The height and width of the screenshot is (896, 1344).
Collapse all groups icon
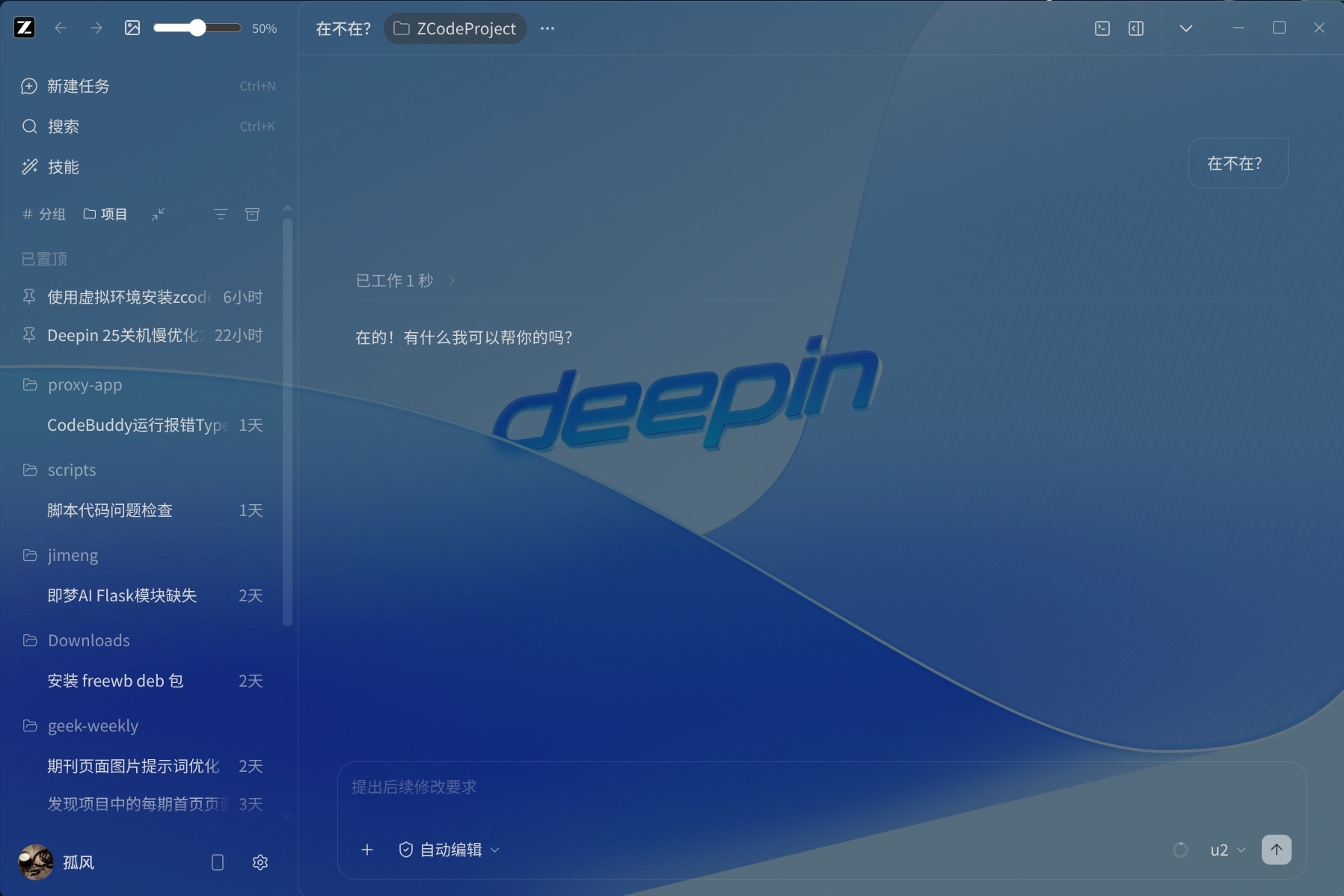click(158, 214)
